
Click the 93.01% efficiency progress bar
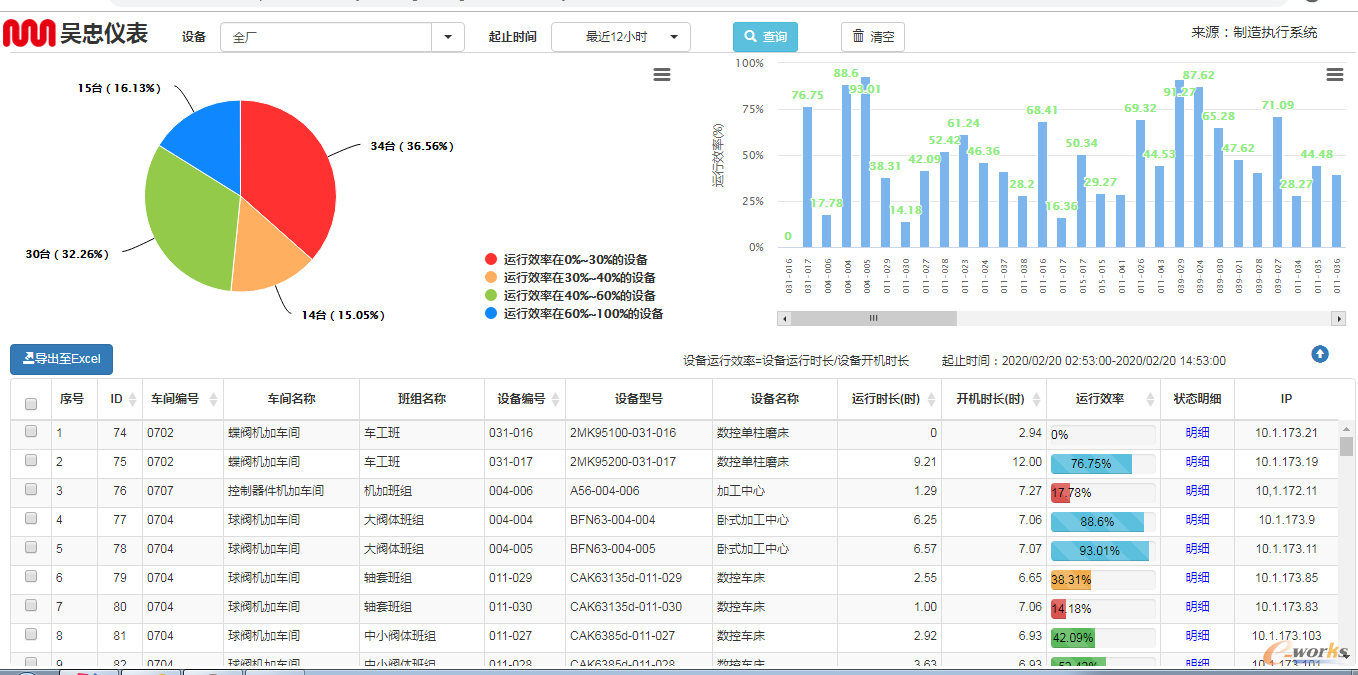(1103, 550)
